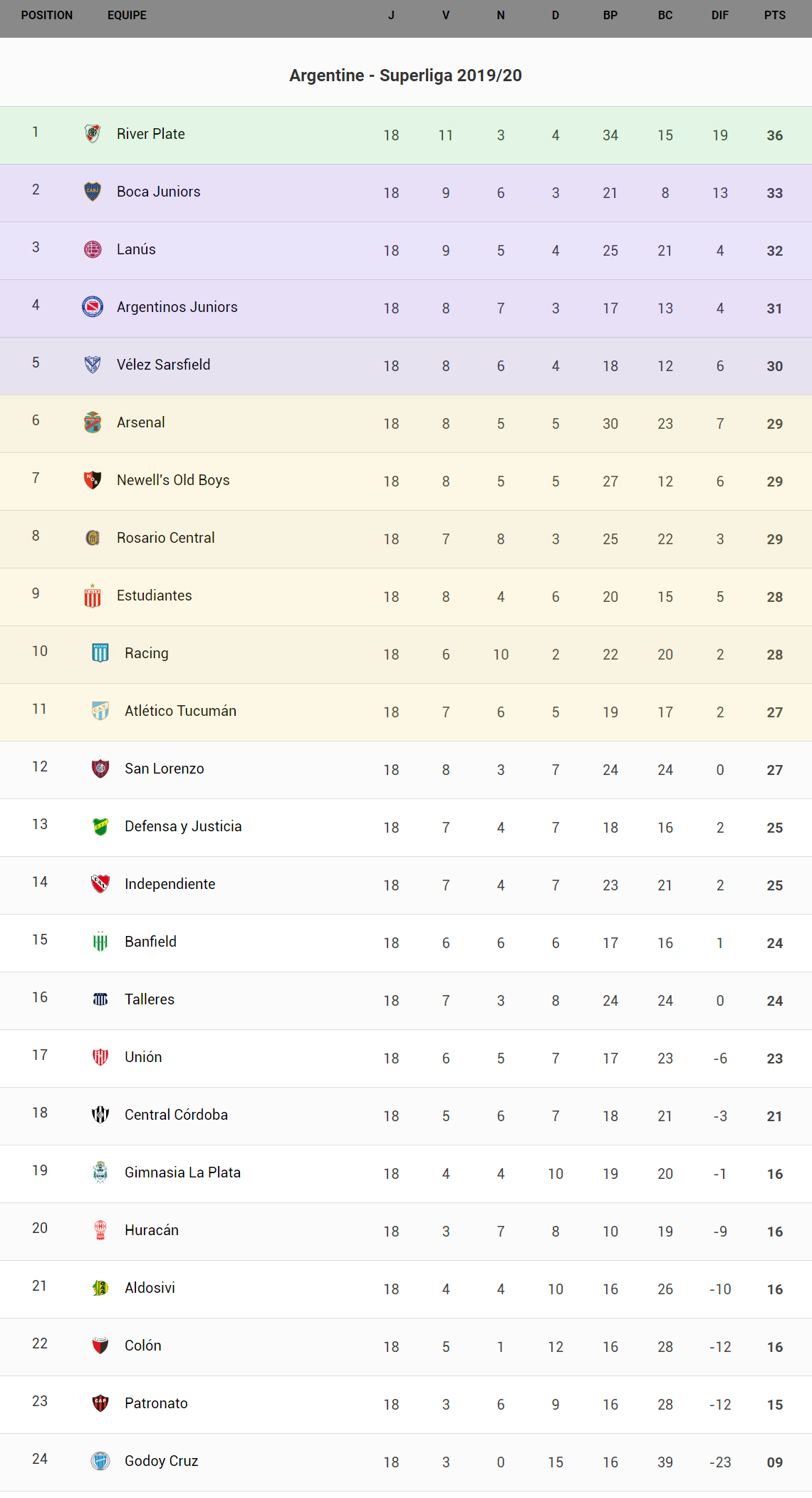Click the River Plate club crest

click(x=93, y=134)
